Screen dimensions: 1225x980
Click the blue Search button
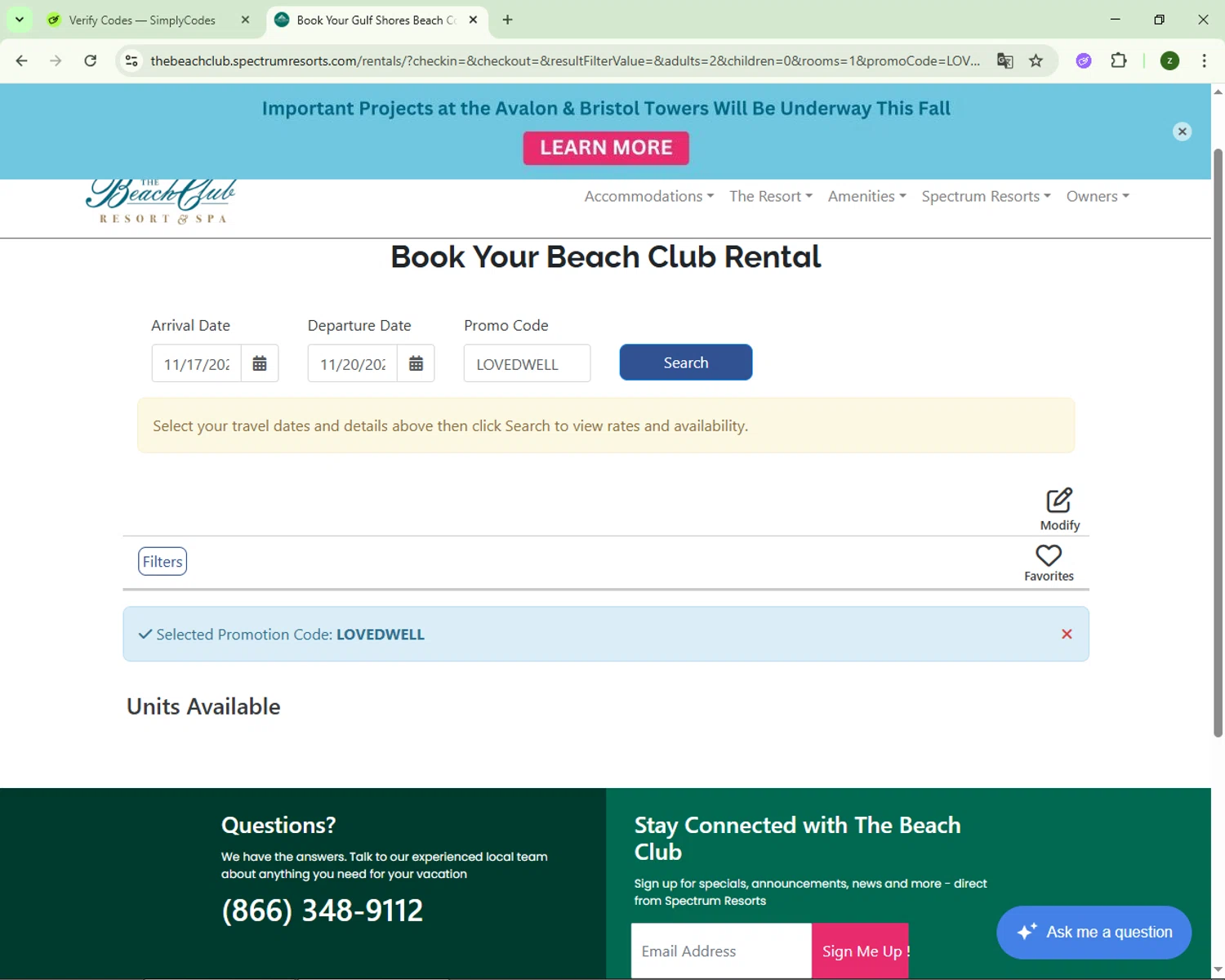click(x=685, y=362)
